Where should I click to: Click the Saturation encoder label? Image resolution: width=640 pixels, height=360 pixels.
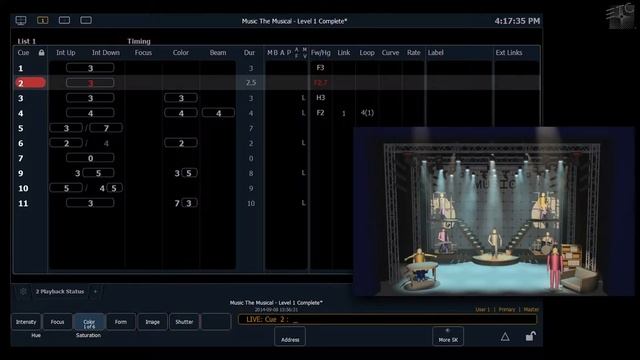coord(88,336)
